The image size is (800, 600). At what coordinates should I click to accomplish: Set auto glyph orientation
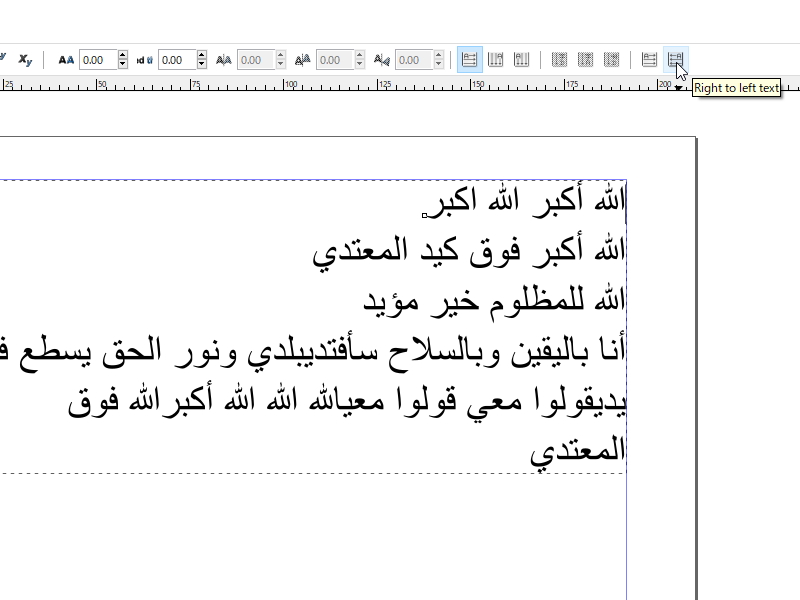pos(559,60)
